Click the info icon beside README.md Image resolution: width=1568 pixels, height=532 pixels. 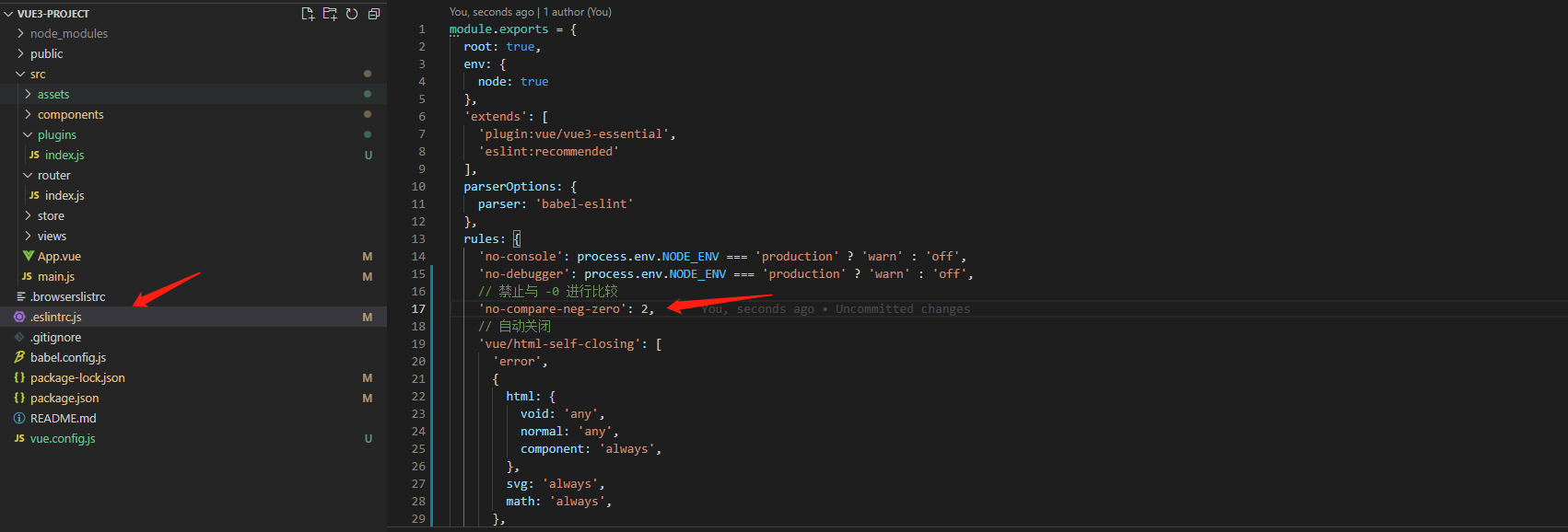pos(19,418)
